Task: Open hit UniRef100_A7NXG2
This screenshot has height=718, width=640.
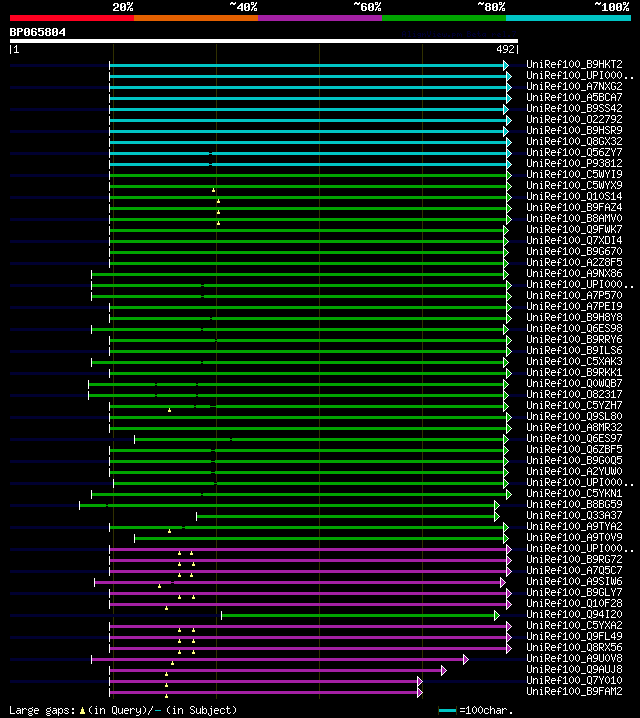Action: (x=574, y=86)
